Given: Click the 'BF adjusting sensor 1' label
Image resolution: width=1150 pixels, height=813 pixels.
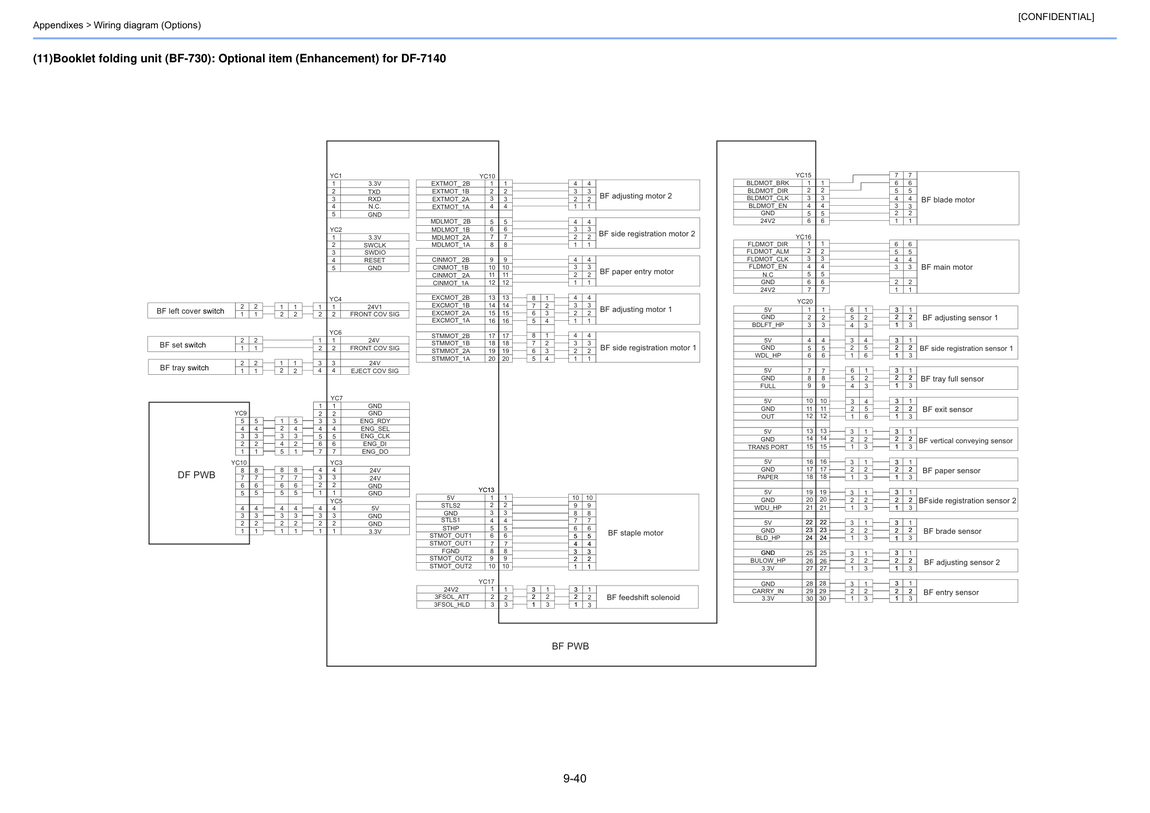Looking at the screenshot, I should tap(960, 317).
